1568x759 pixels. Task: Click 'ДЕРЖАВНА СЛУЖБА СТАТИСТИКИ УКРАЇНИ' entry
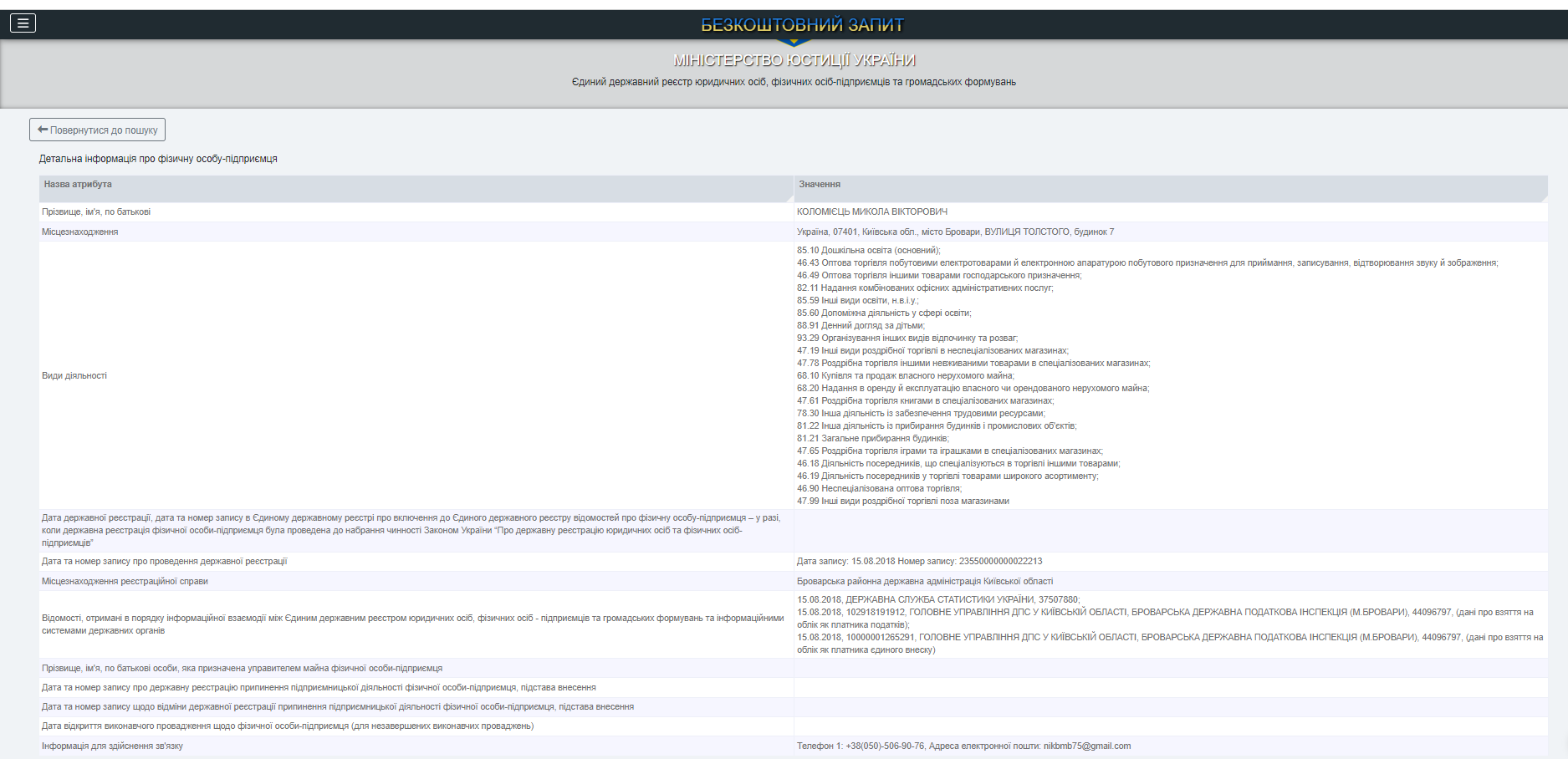pyautogui.click(x=939, y=600)
